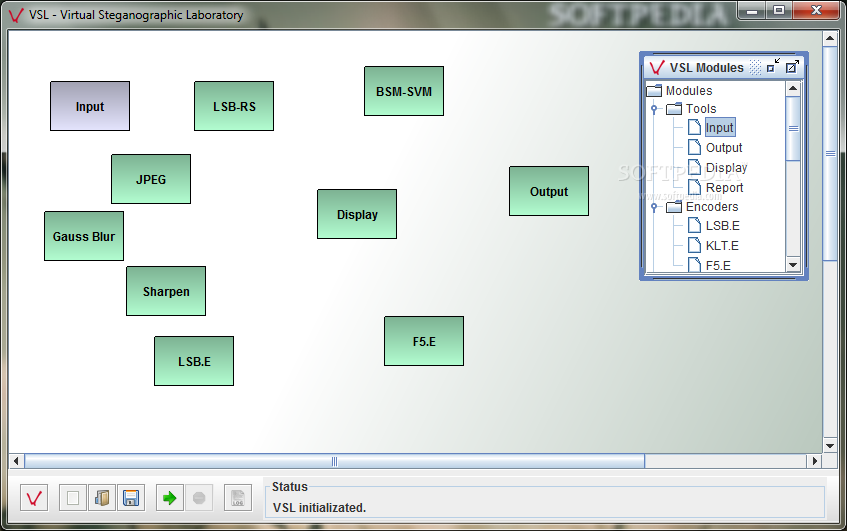Click the canvas vertical scrollbar thumb
The height and width of the screenshot is (531, 847).
[x=830, y=154]
